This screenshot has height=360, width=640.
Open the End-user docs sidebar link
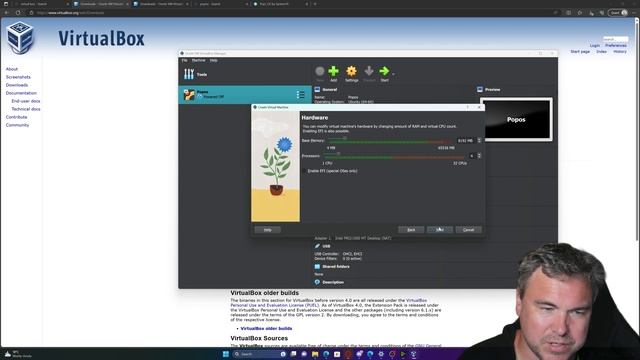coord(26,101)
